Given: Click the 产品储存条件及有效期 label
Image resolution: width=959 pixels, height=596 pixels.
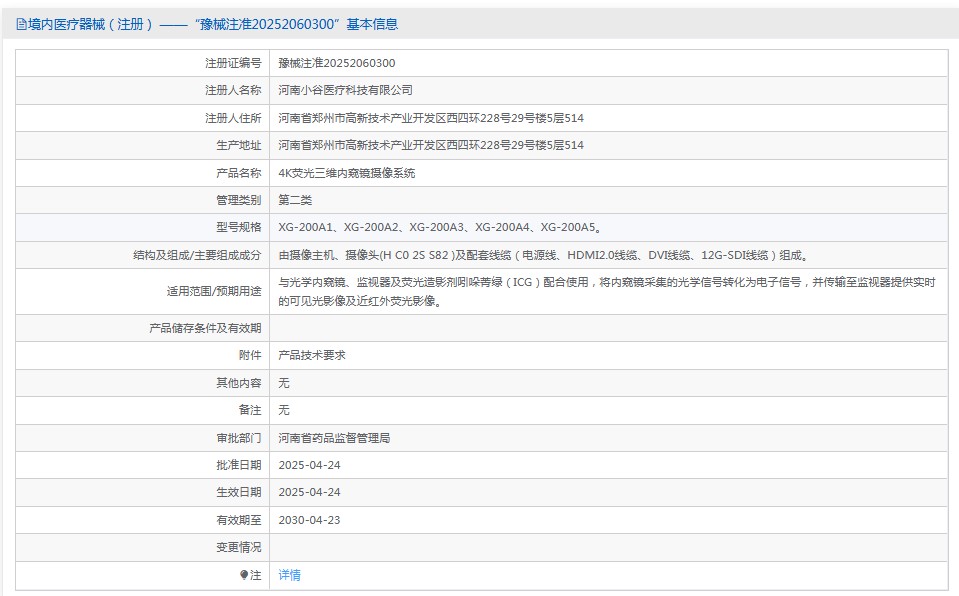Looking at the screenshot, I should click(x=206, y=328).
